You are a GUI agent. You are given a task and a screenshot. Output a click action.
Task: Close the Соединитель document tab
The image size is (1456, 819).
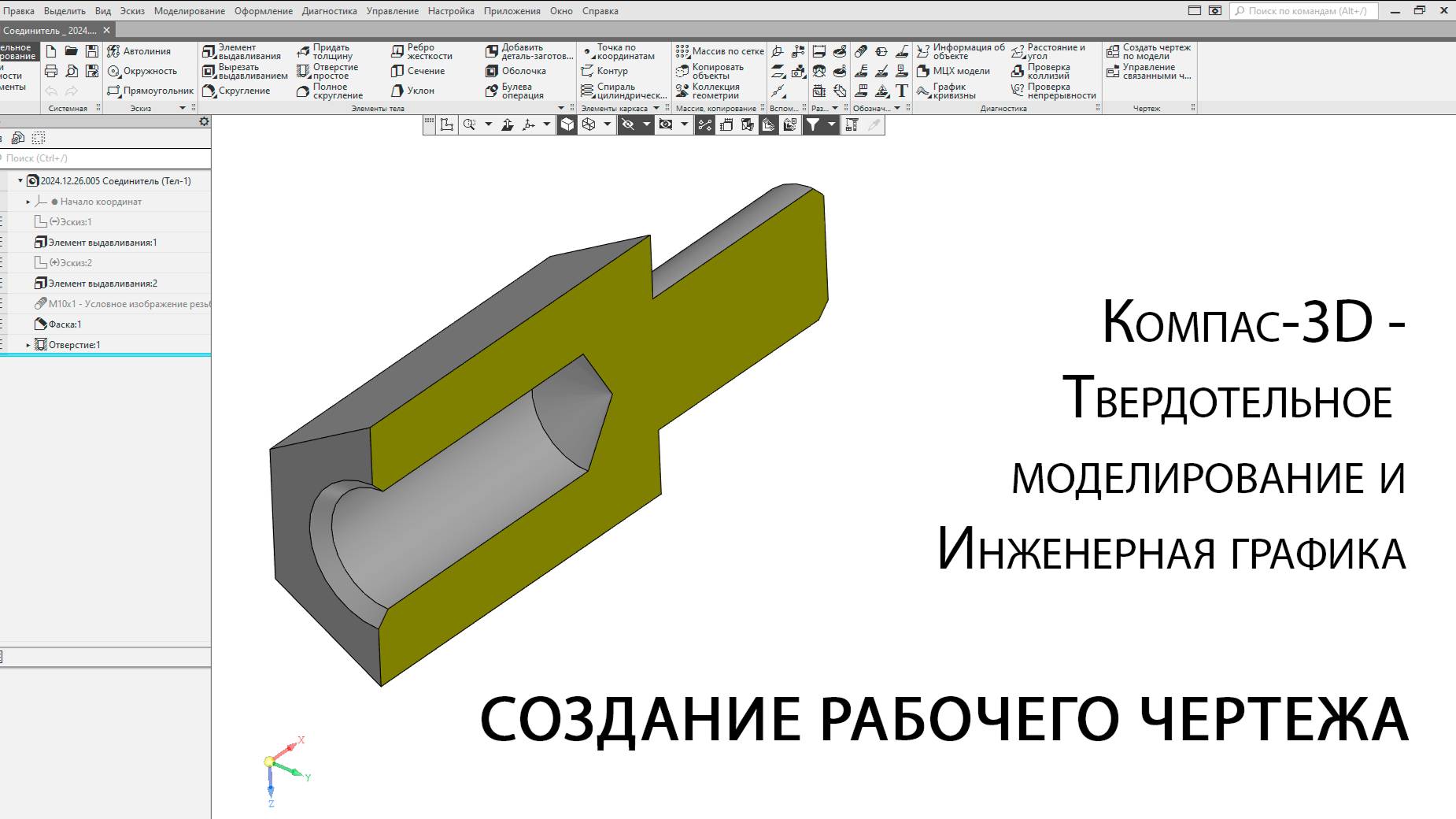click(107, 30)
